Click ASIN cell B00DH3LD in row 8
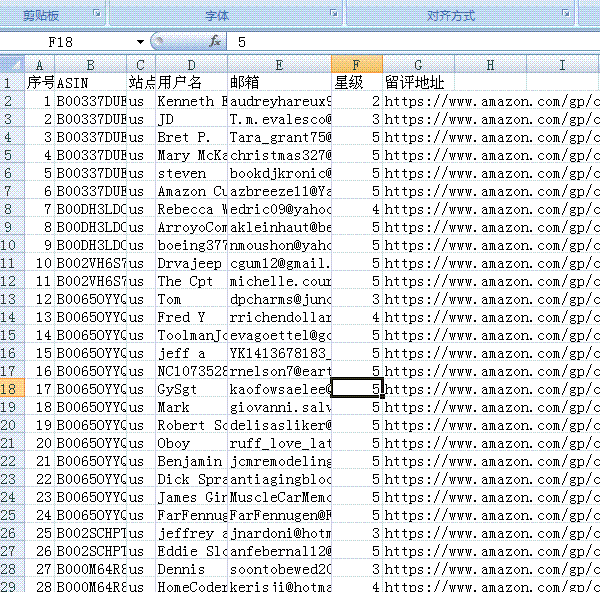 click(x=91, y=209)
